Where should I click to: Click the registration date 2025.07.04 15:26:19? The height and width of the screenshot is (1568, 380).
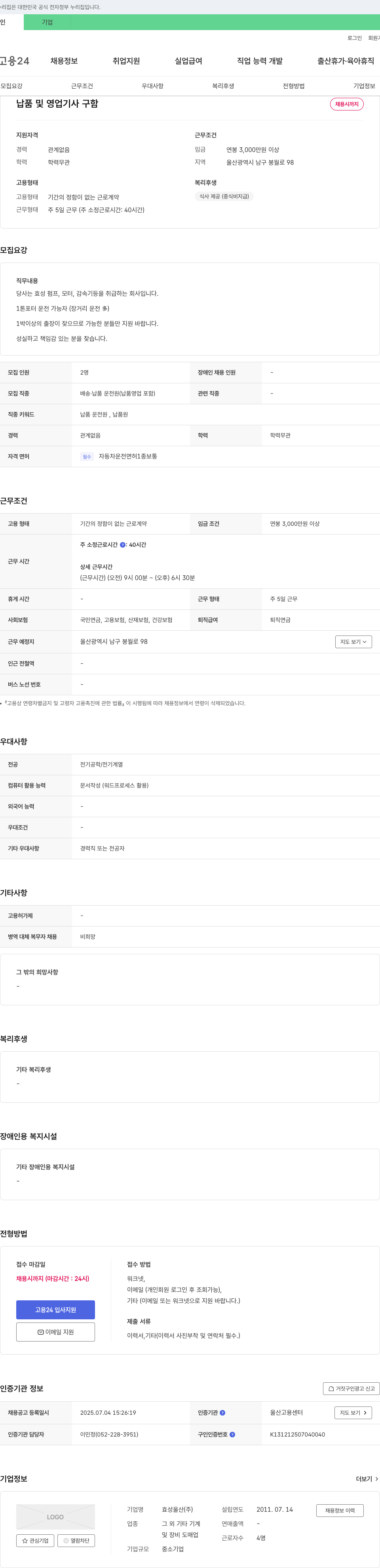point(108,1413)
